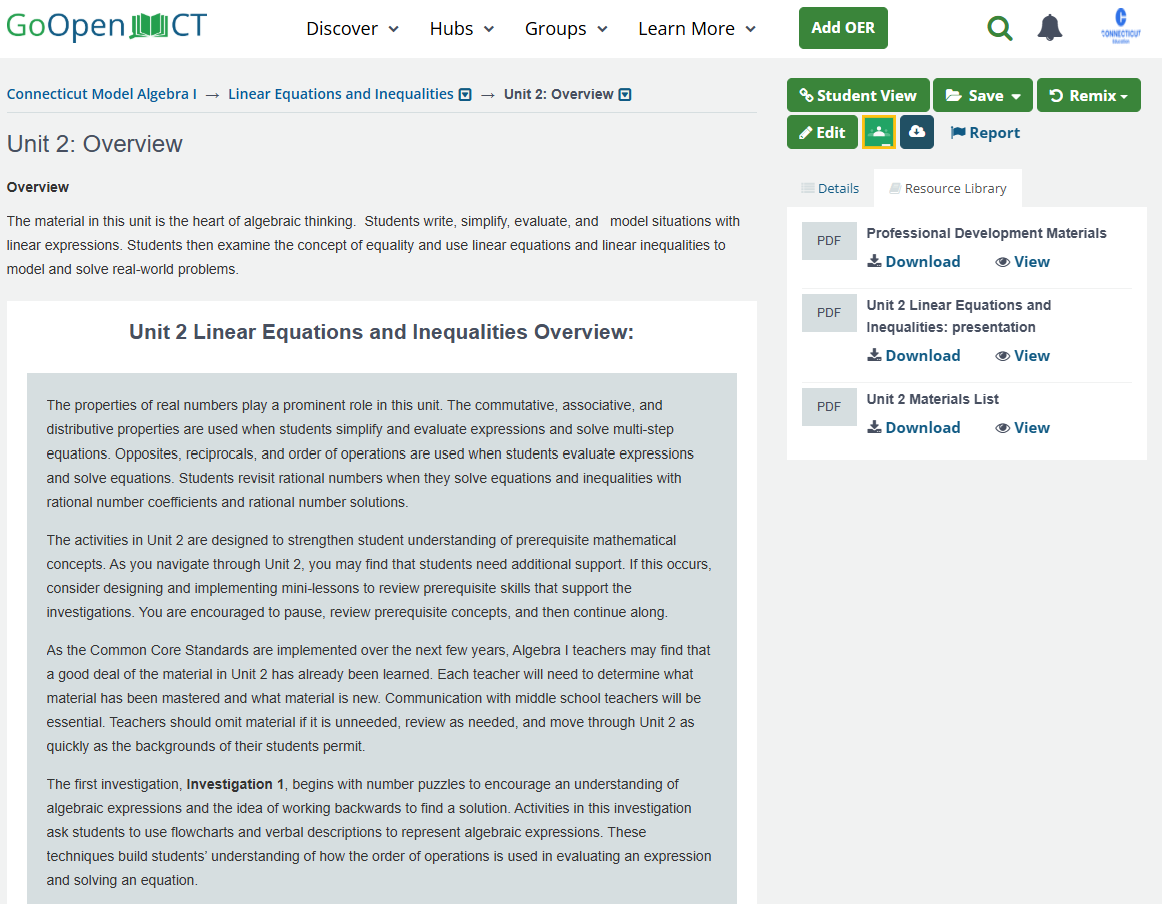1162x904 pixels.
Task: Open the Connecticut Model Algebra I breadcrumb
Action: [x=102, y=94]
